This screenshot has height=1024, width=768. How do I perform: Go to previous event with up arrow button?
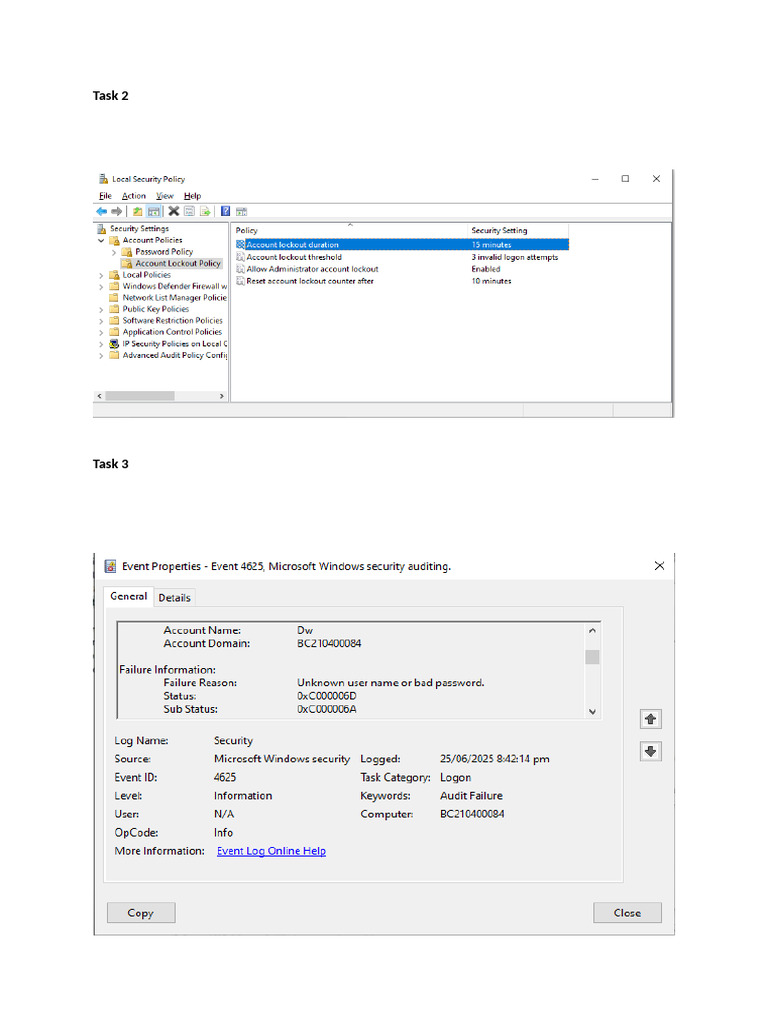click(650, 719)
